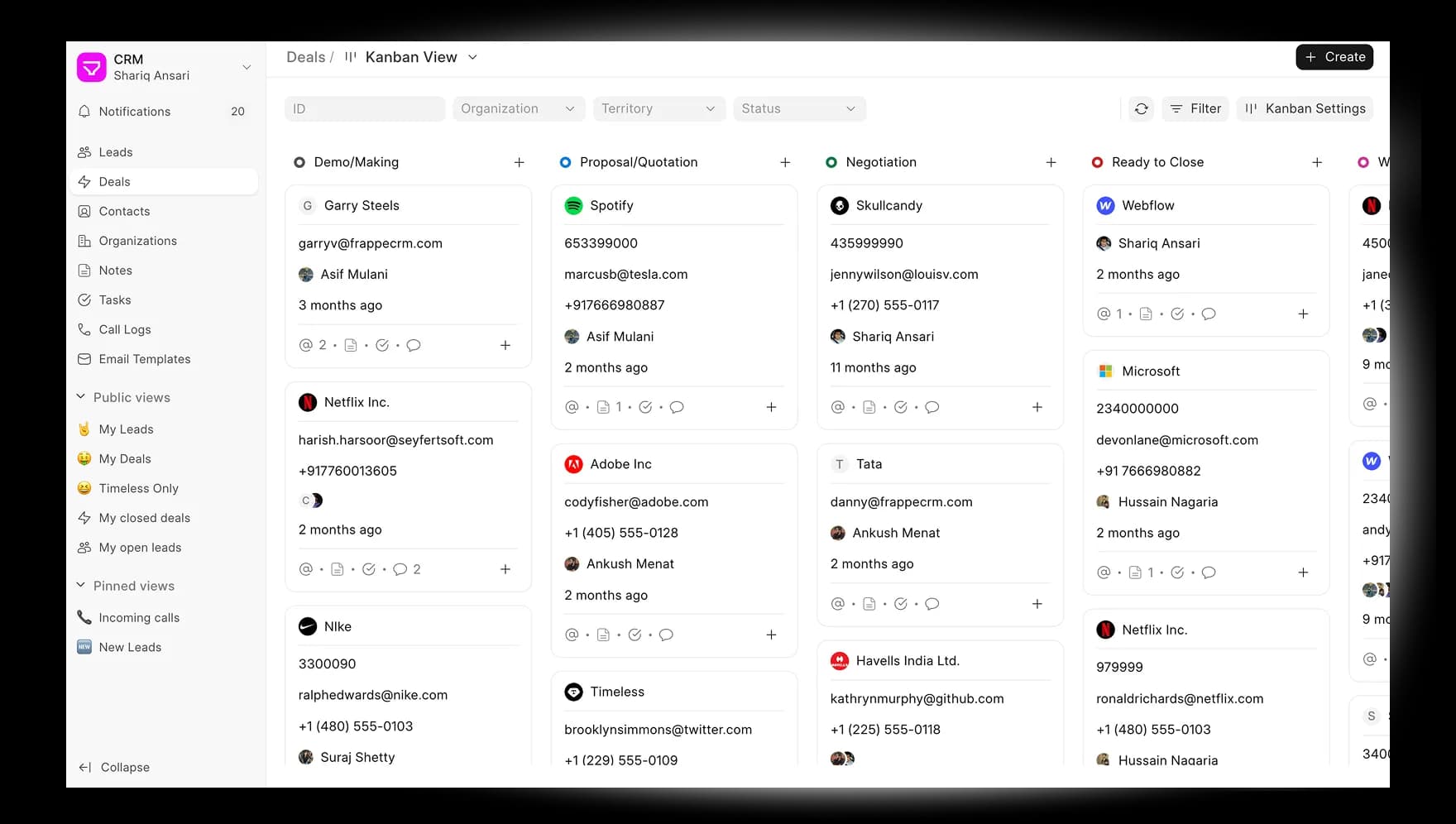Open Organizations in sidebar
The image size is (1456, 824).
pos(164,241)
